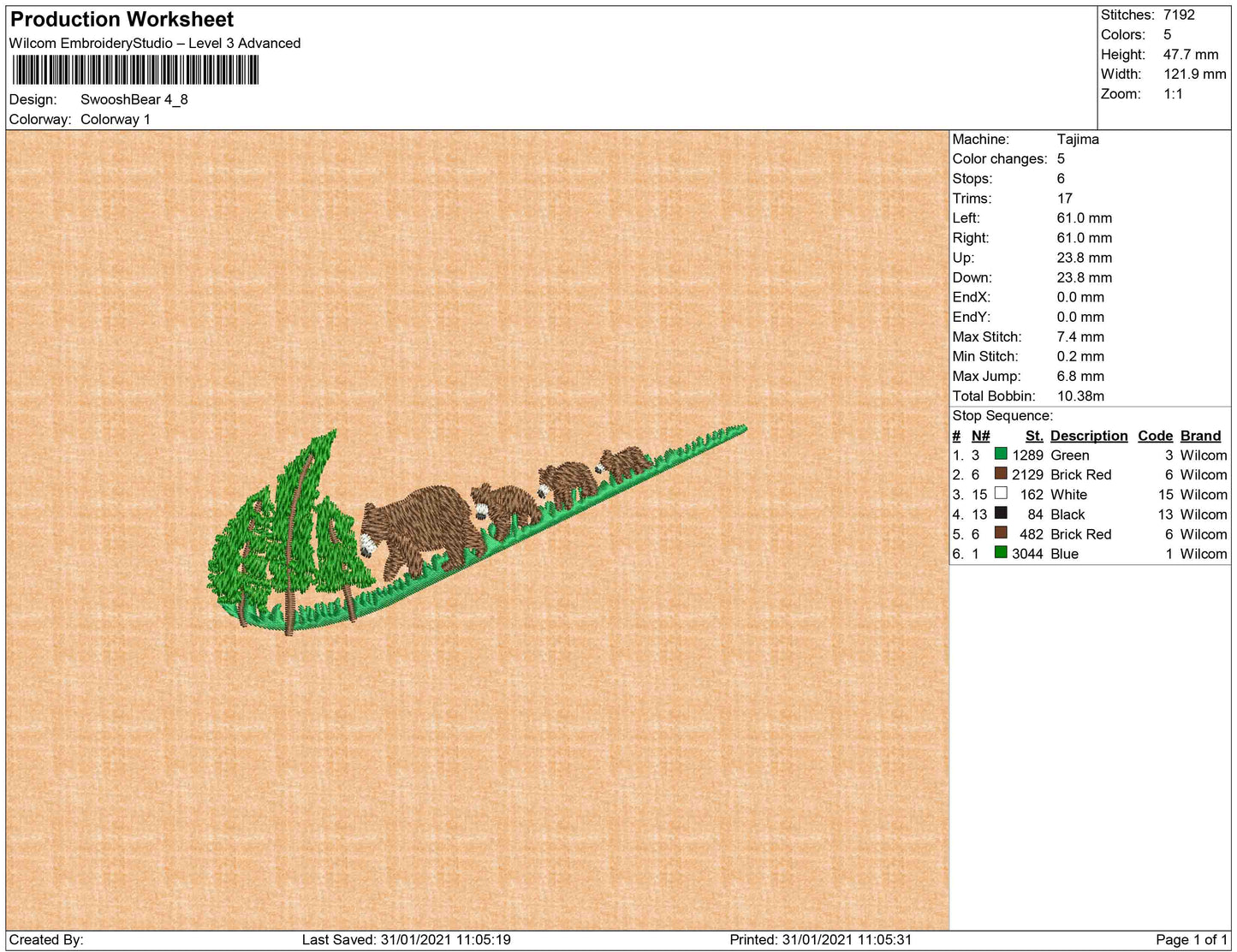The height and width of the screenshot is (952, 1237).
Task: Click the green swatch in the 1289 Green row
Action: click(1001, 454)
